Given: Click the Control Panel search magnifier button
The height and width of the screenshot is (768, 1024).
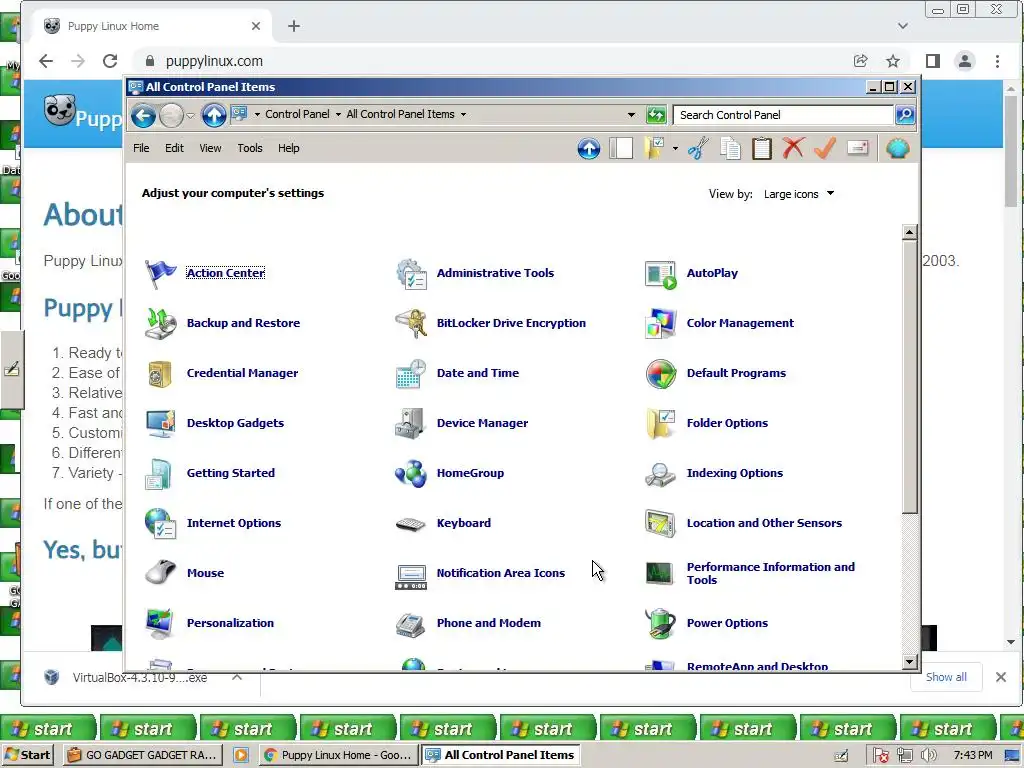Looking at the screenshot, I should [904, 115].
